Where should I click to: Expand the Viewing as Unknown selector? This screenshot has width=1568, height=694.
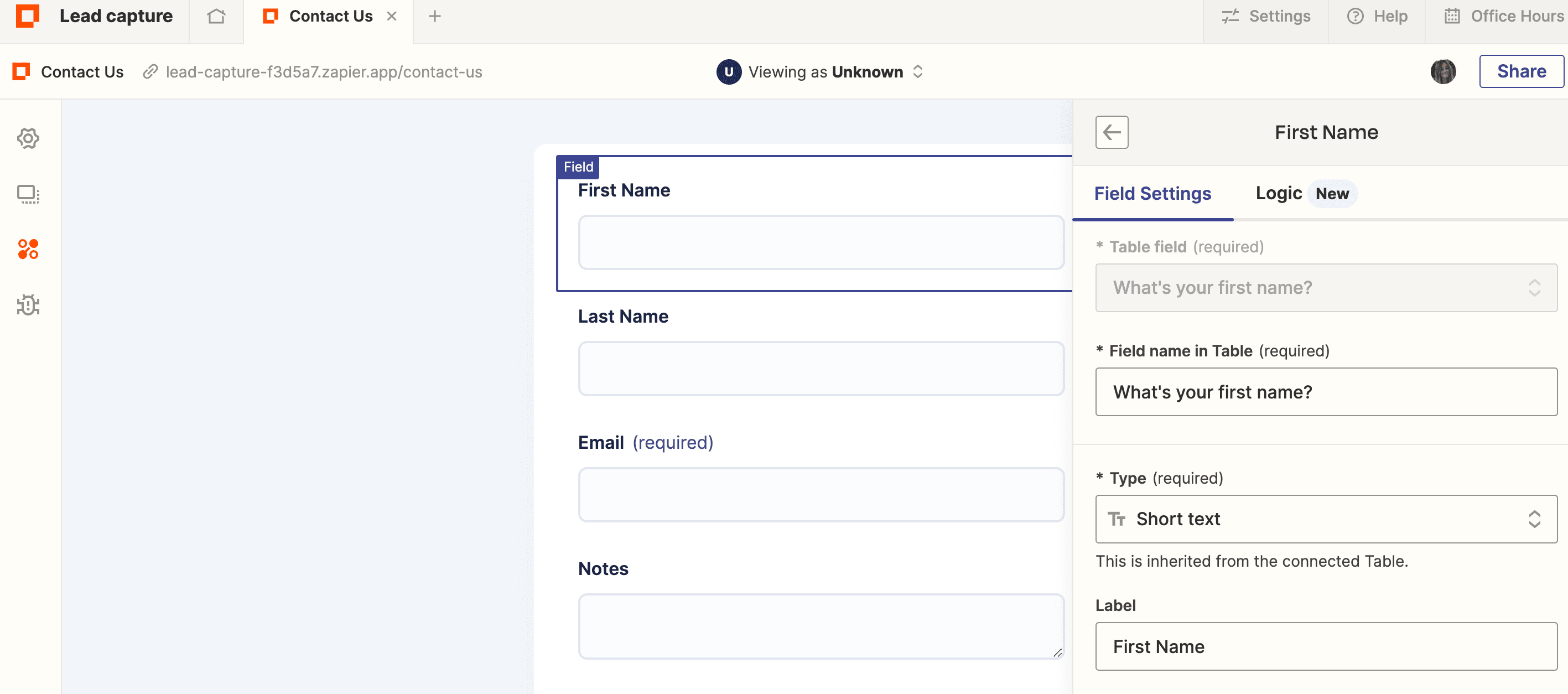[x=821, y=72]
